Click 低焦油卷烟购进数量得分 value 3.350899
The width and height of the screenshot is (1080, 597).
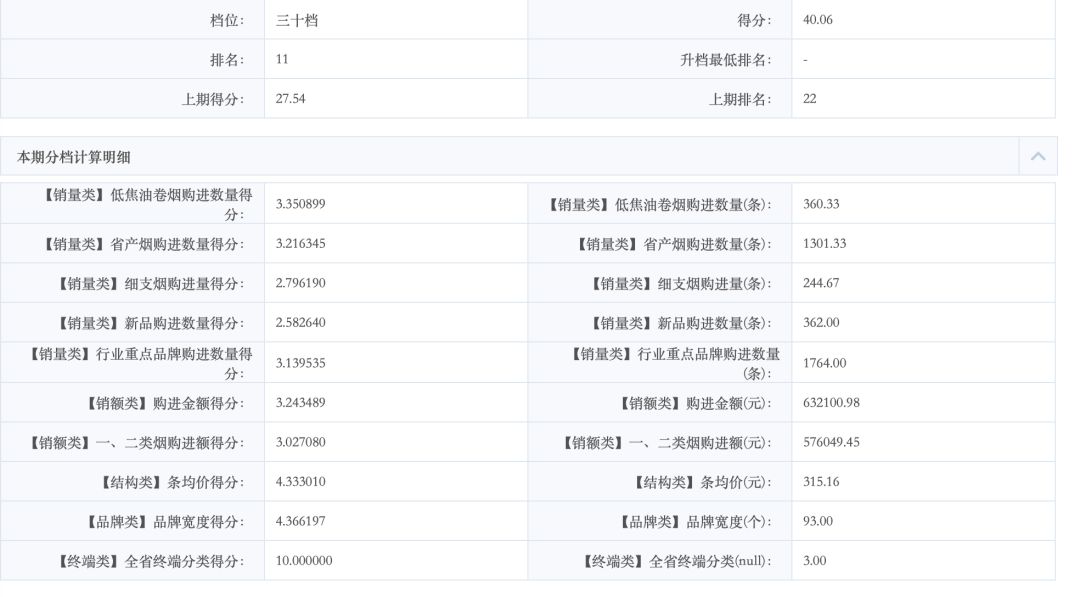pyautogui.click(x=300, y=204)
